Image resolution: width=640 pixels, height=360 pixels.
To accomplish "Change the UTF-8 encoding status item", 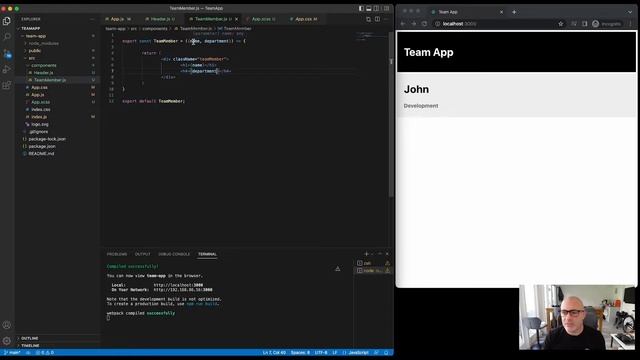I will tap(321, 353).
